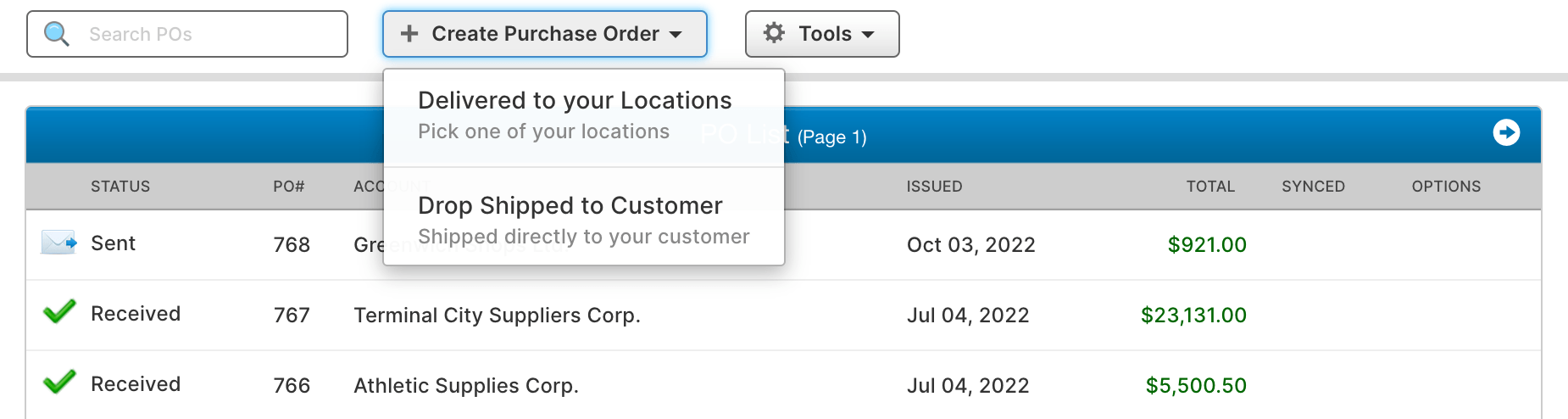Screen dimensions: 1568x419
Task: Click the $23,131.00 total
Action: point(1193,316)
